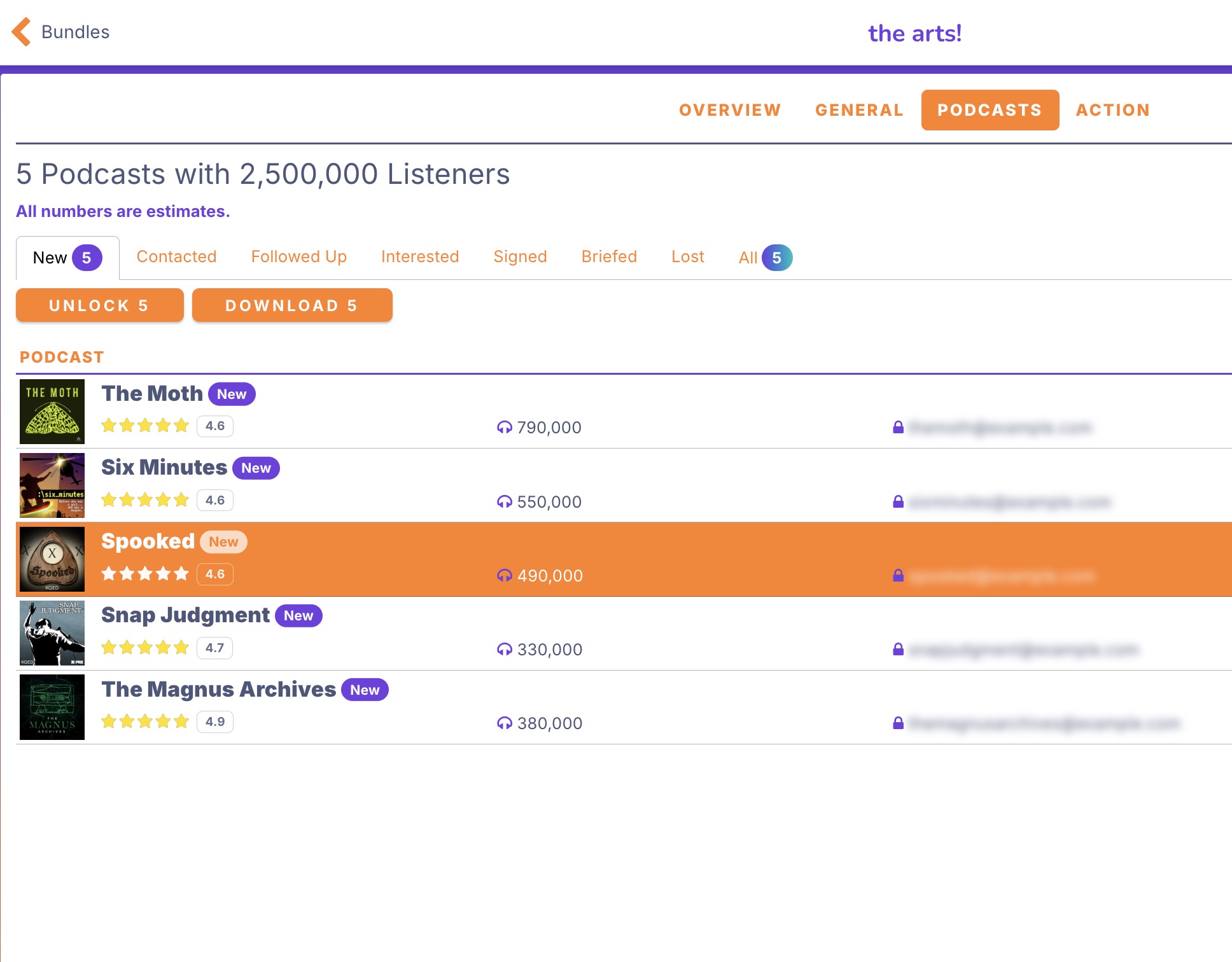This screenshot has width=1232, height=962.
Task: Click the star rating for Snap Judgment
Action: 145,648
